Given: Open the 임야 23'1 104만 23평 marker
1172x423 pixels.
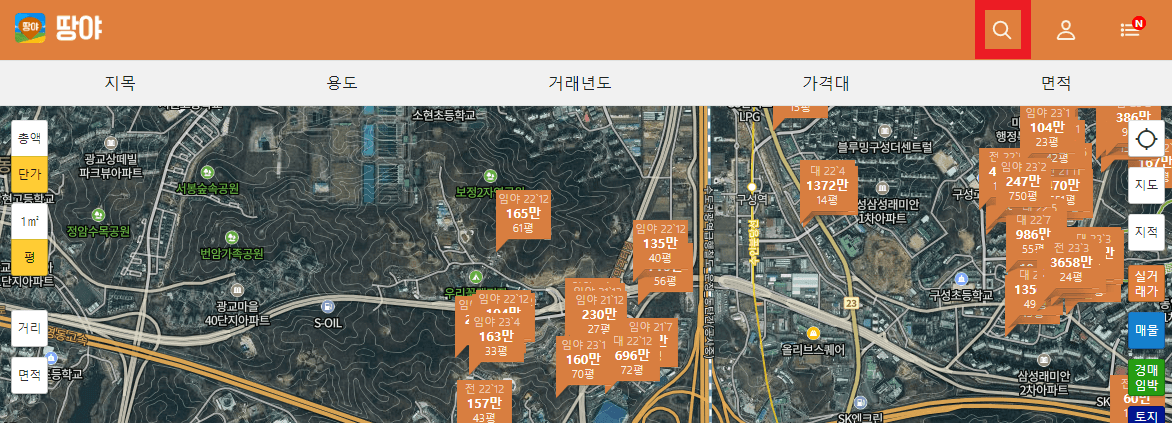Looking at the screenshot, I should (x=1046, y=127).
